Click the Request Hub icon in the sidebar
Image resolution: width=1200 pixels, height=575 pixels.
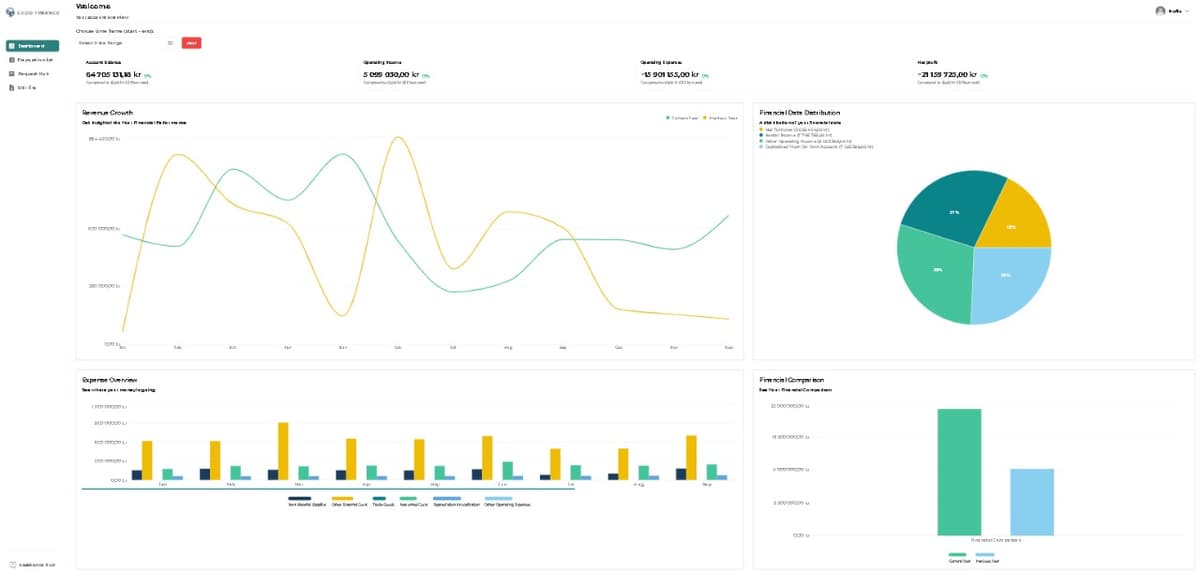11,74
